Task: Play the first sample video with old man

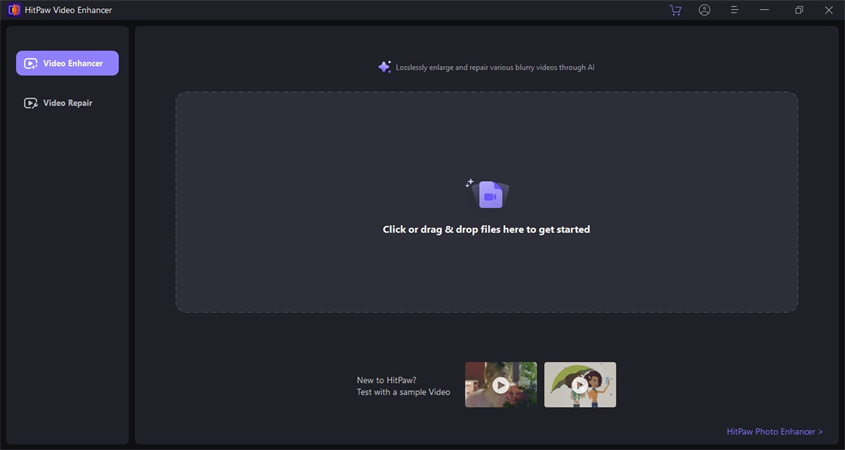Action: [x=501, y=385]
